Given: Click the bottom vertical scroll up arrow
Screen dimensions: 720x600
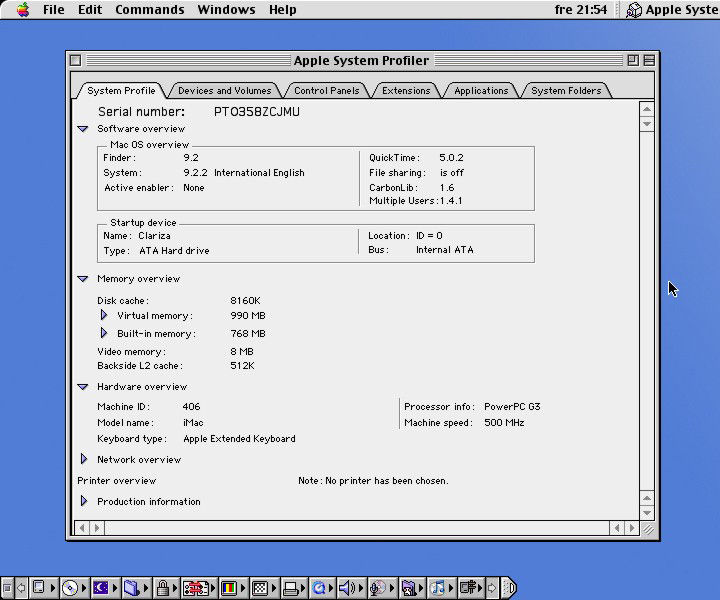Looking at the screenshot, I should pos(647,498).
